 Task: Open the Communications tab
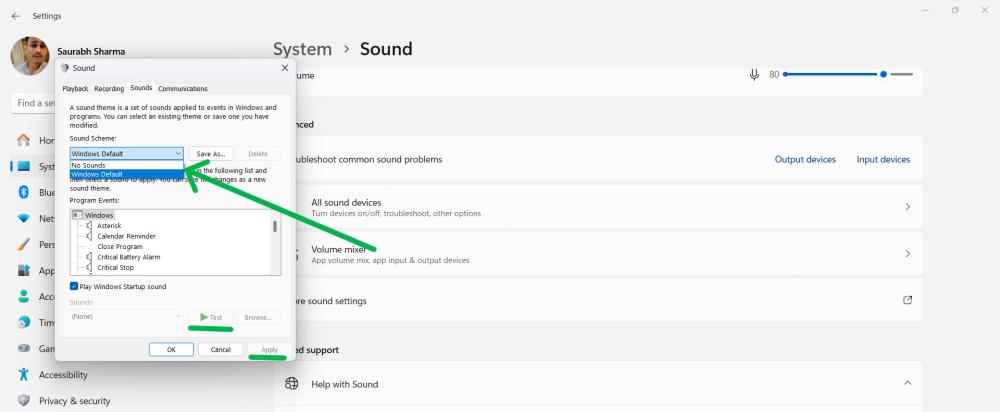(x=182, y=89)
